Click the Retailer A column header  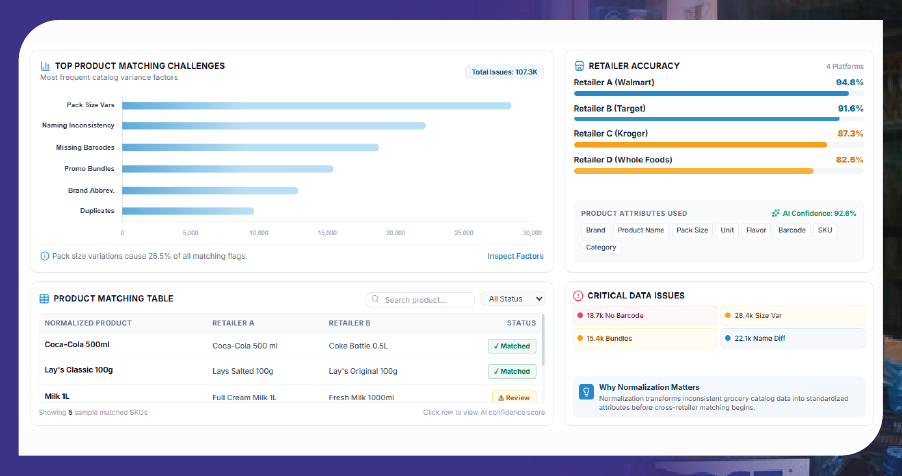pos(233,323)
